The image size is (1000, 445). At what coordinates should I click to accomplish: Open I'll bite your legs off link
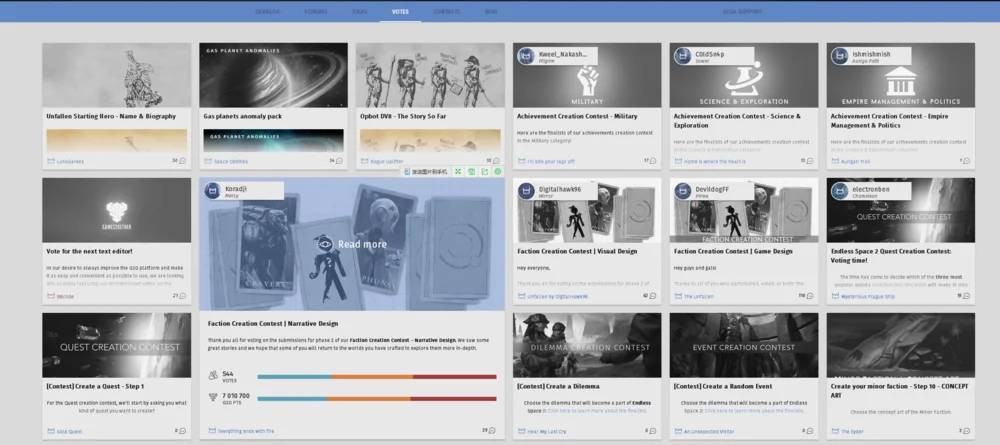coord(551,161)
